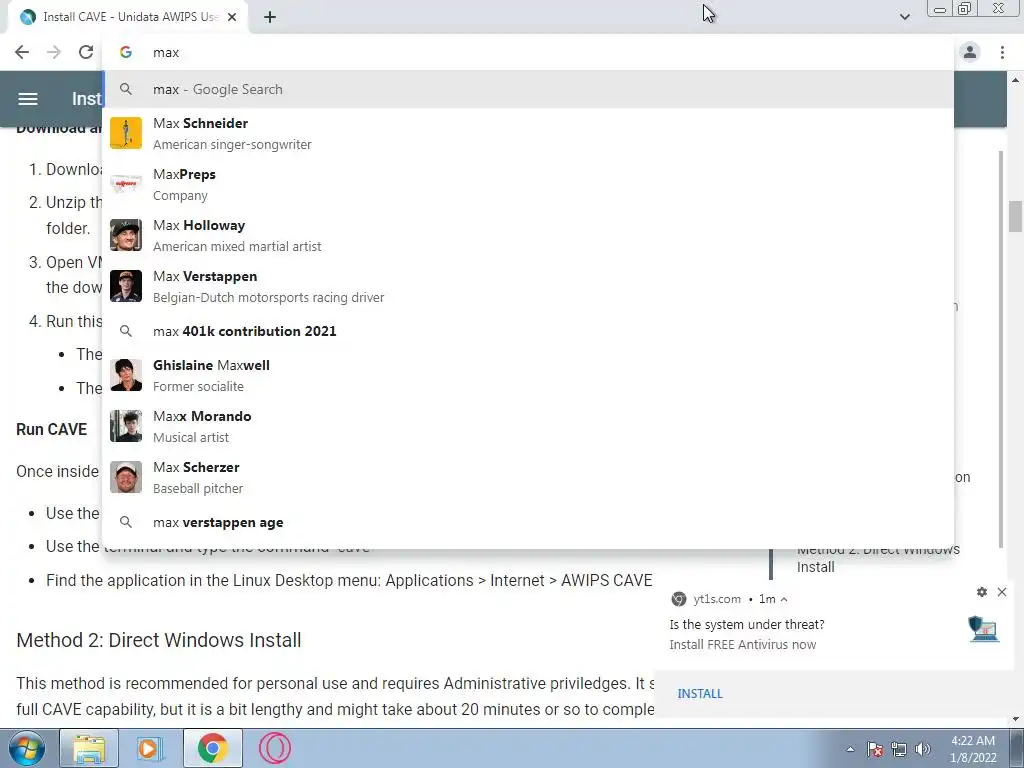This screenshot has height=768, width=1024.
Task: Click Max Holloway's photo thumbnail
Action: 126,235
